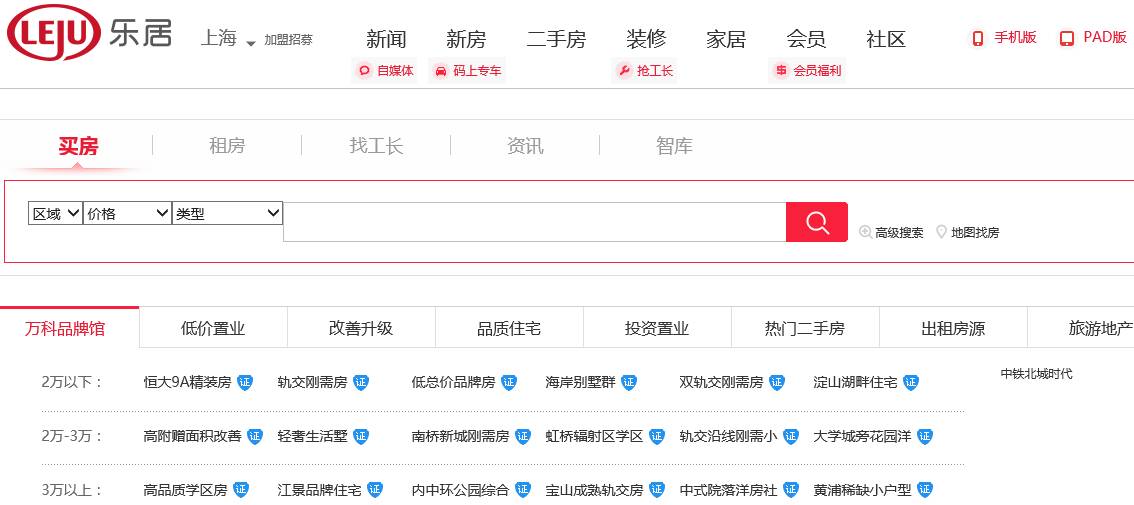Open the 自媒体 speech bubble icon

click(x=365, y=71)
